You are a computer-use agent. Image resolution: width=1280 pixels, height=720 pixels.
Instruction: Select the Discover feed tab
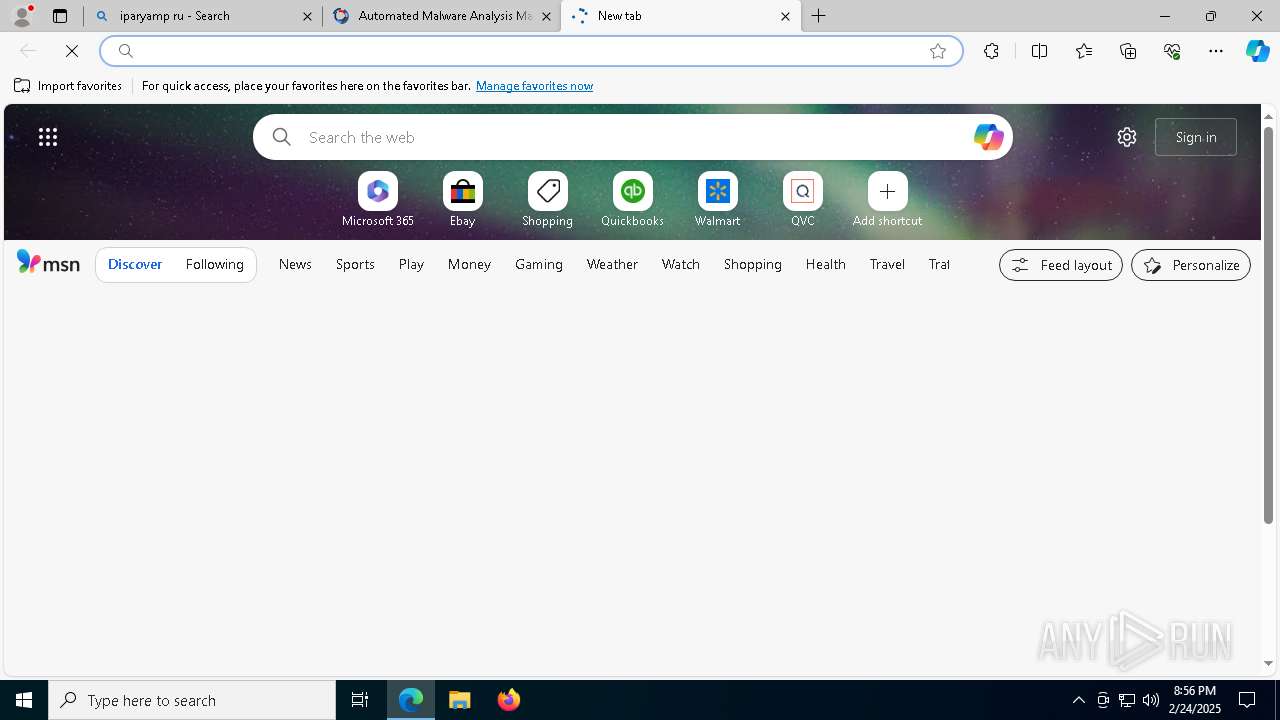click(135, 264)
